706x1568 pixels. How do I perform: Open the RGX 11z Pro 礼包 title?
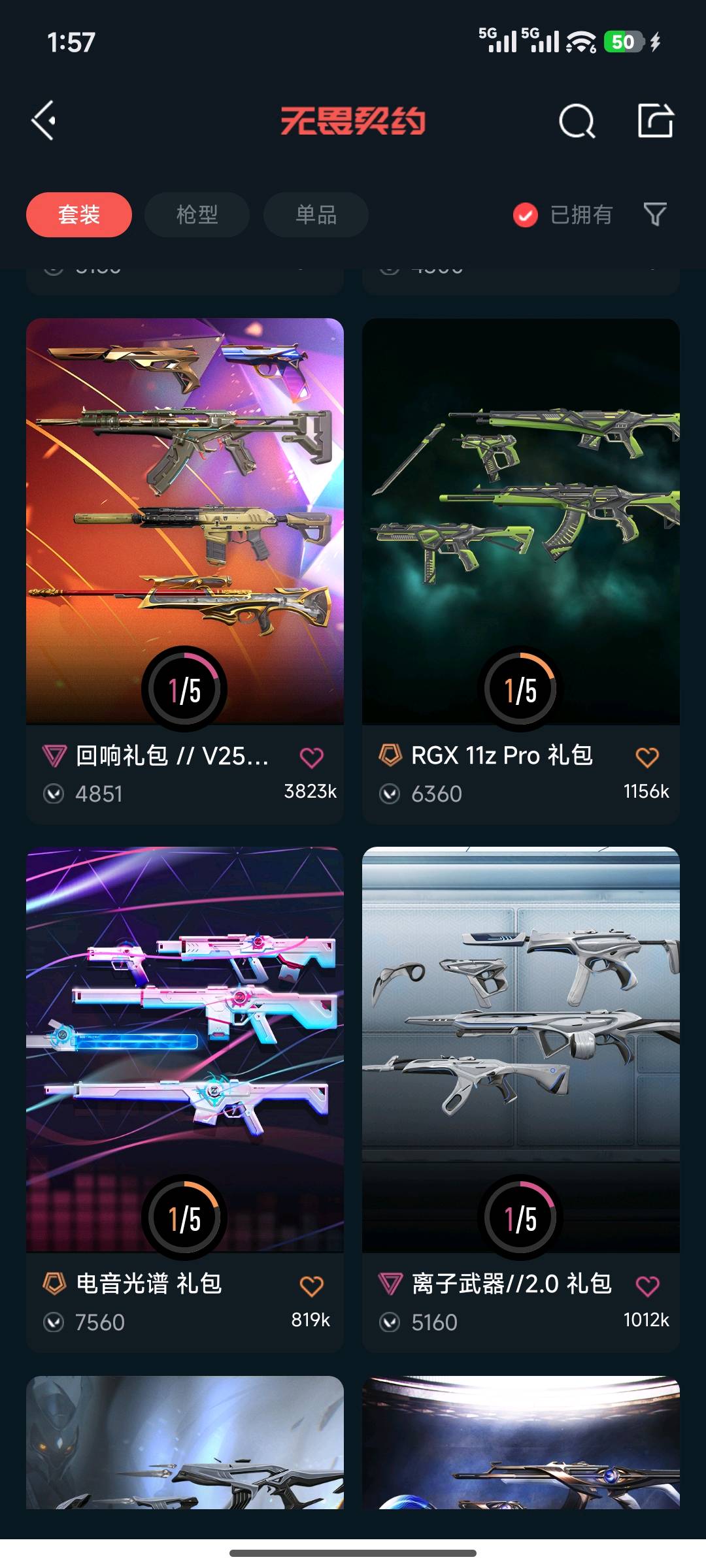tap(502, 756)
